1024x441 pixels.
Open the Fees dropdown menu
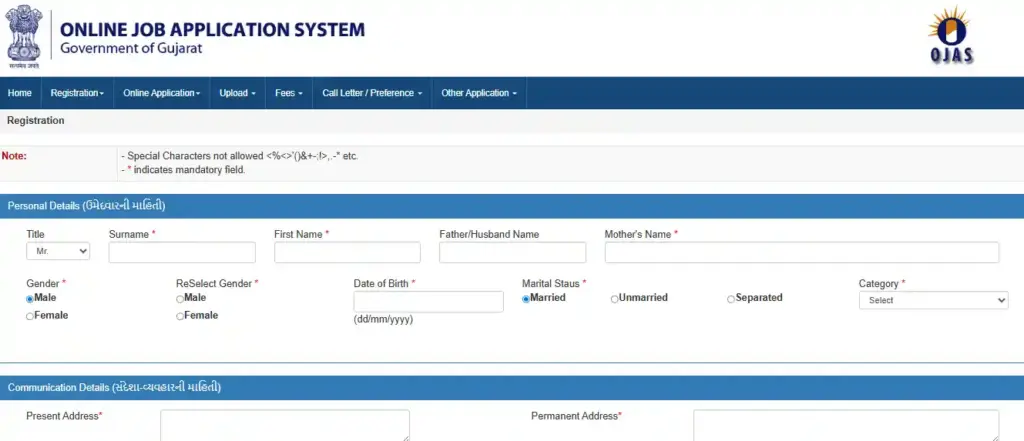tap(288, 93)
